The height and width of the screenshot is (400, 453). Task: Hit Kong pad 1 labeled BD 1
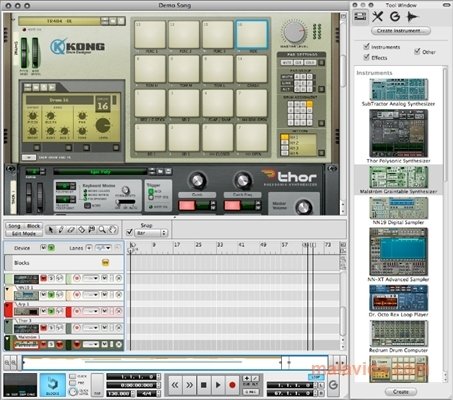[x=150, y=137]
